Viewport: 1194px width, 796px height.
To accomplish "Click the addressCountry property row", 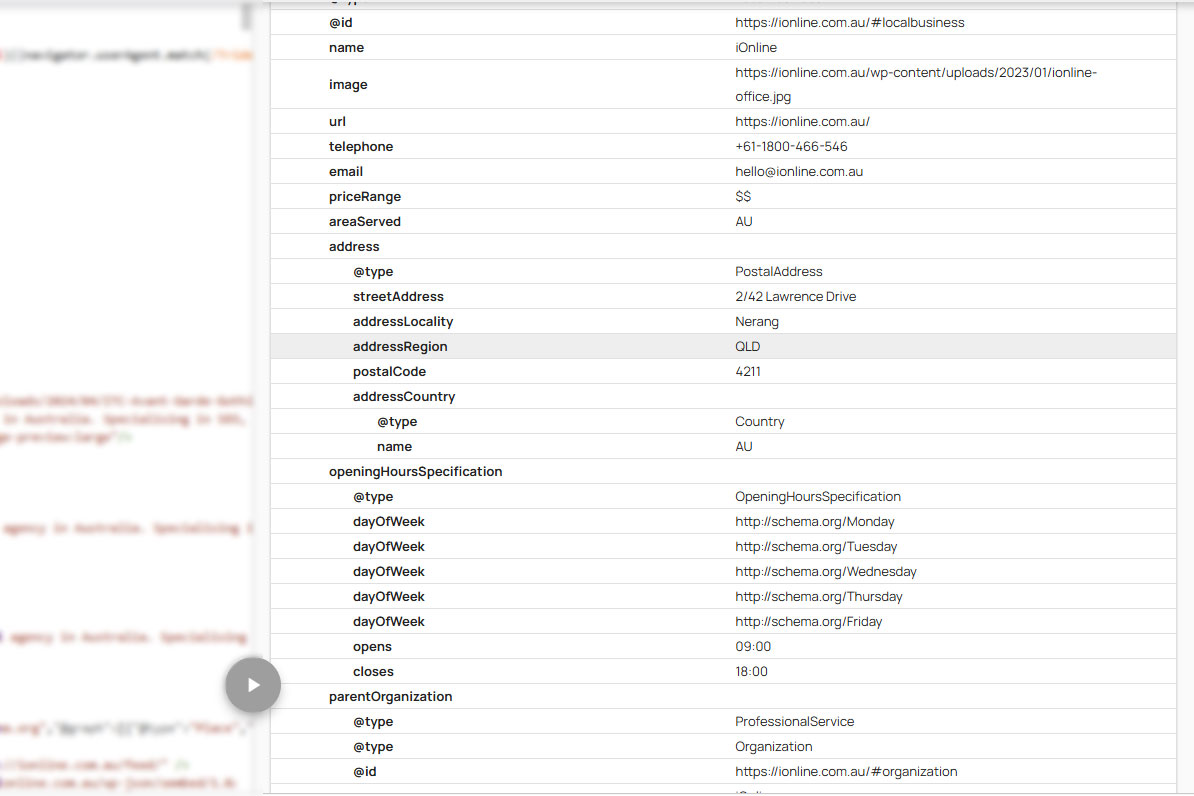I will tap(723, 397).
